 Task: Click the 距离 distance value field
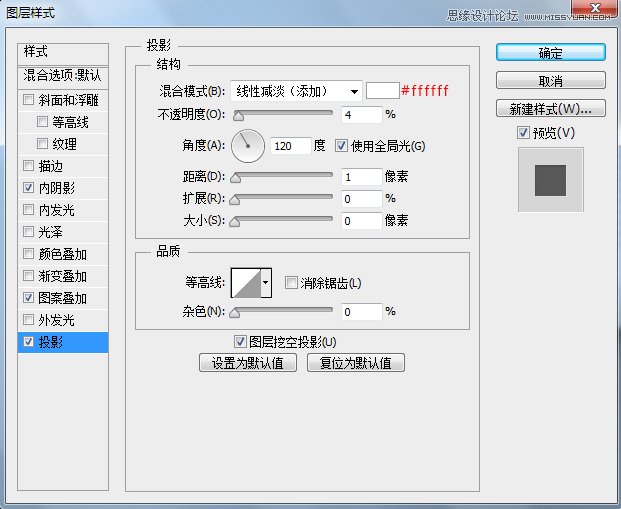362,177
